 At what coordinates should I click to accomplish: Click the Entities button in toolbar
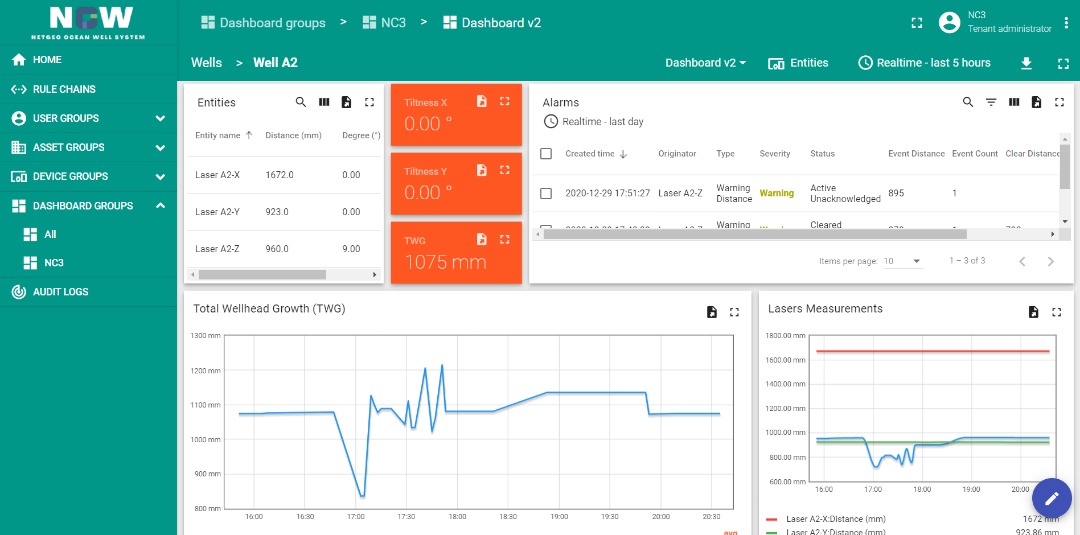point(798,63)
